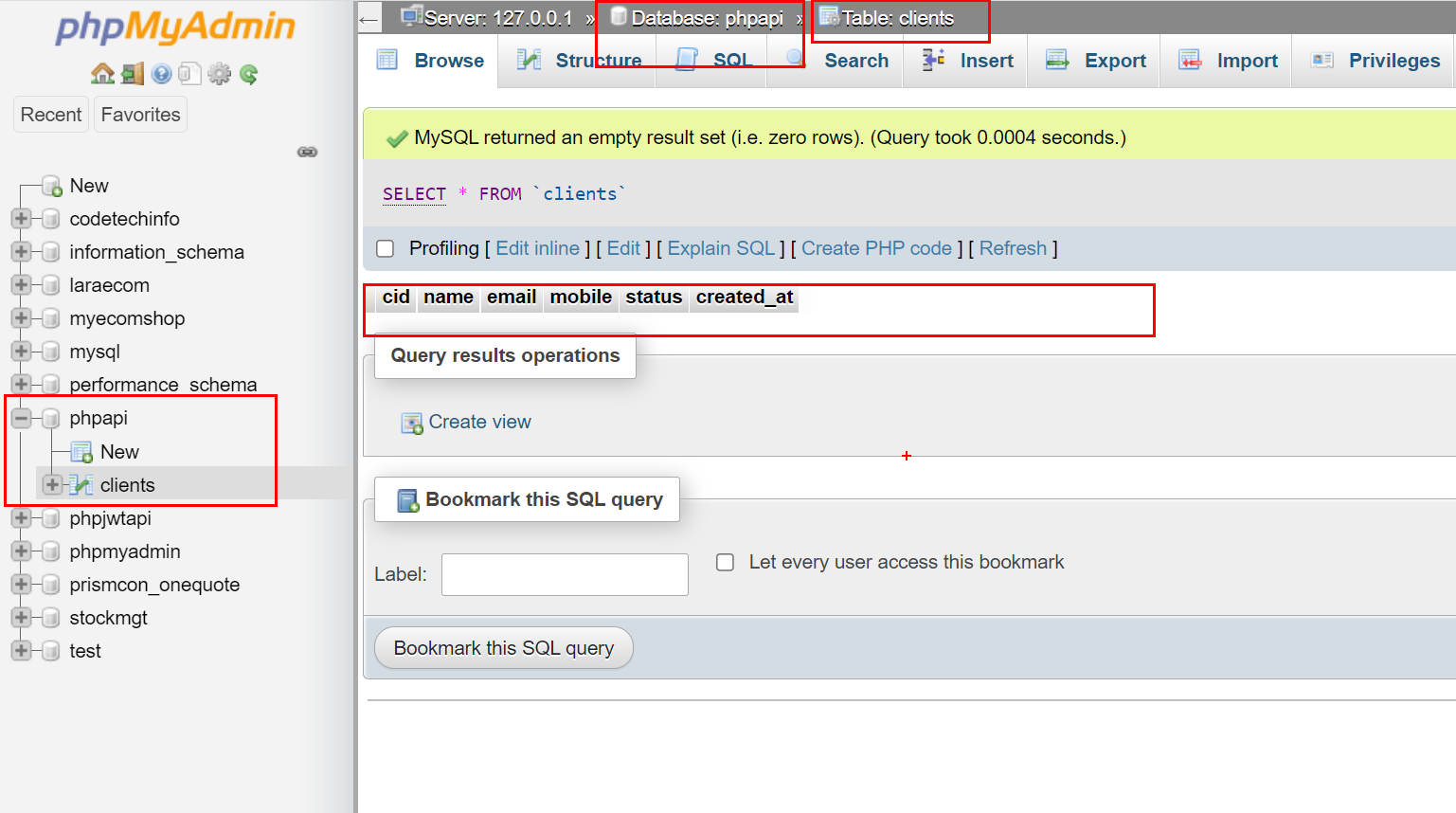Enable the Profiling checkbox
1456x813 pixels.
pyautogui.click(x=385, y=248)
